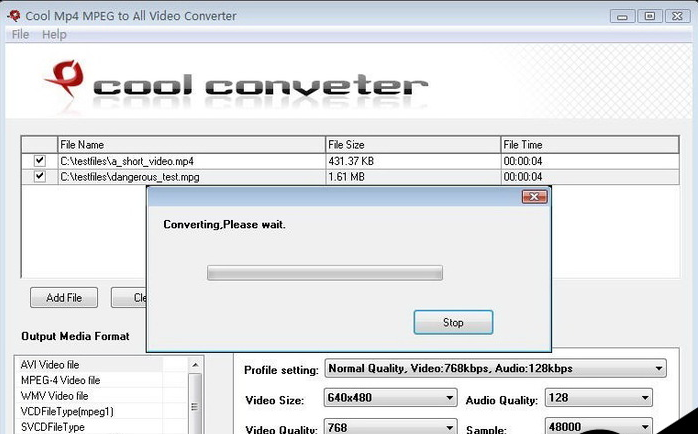
Task: Uncheck the a_short_video.mp4 checkbox
Action: point(40,160)
